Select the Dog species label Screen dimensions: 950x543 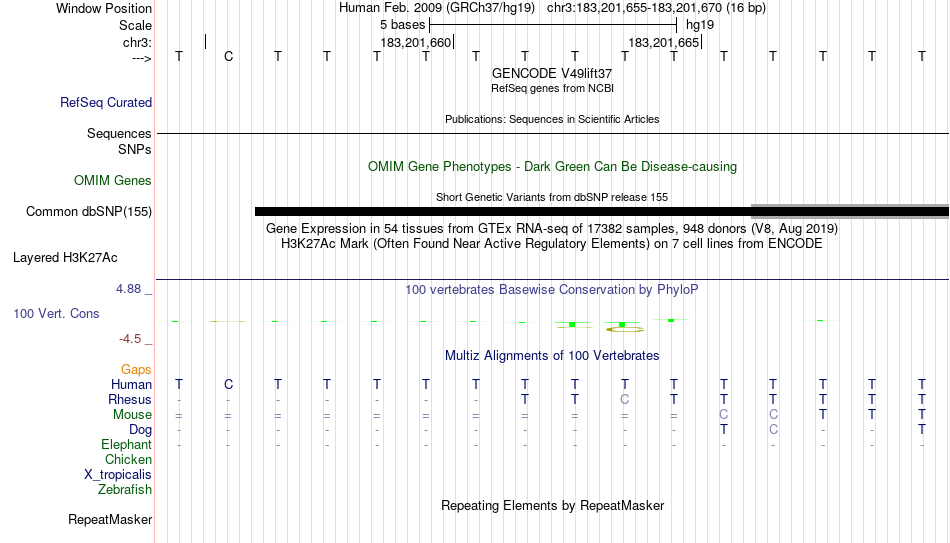point(140,430)
